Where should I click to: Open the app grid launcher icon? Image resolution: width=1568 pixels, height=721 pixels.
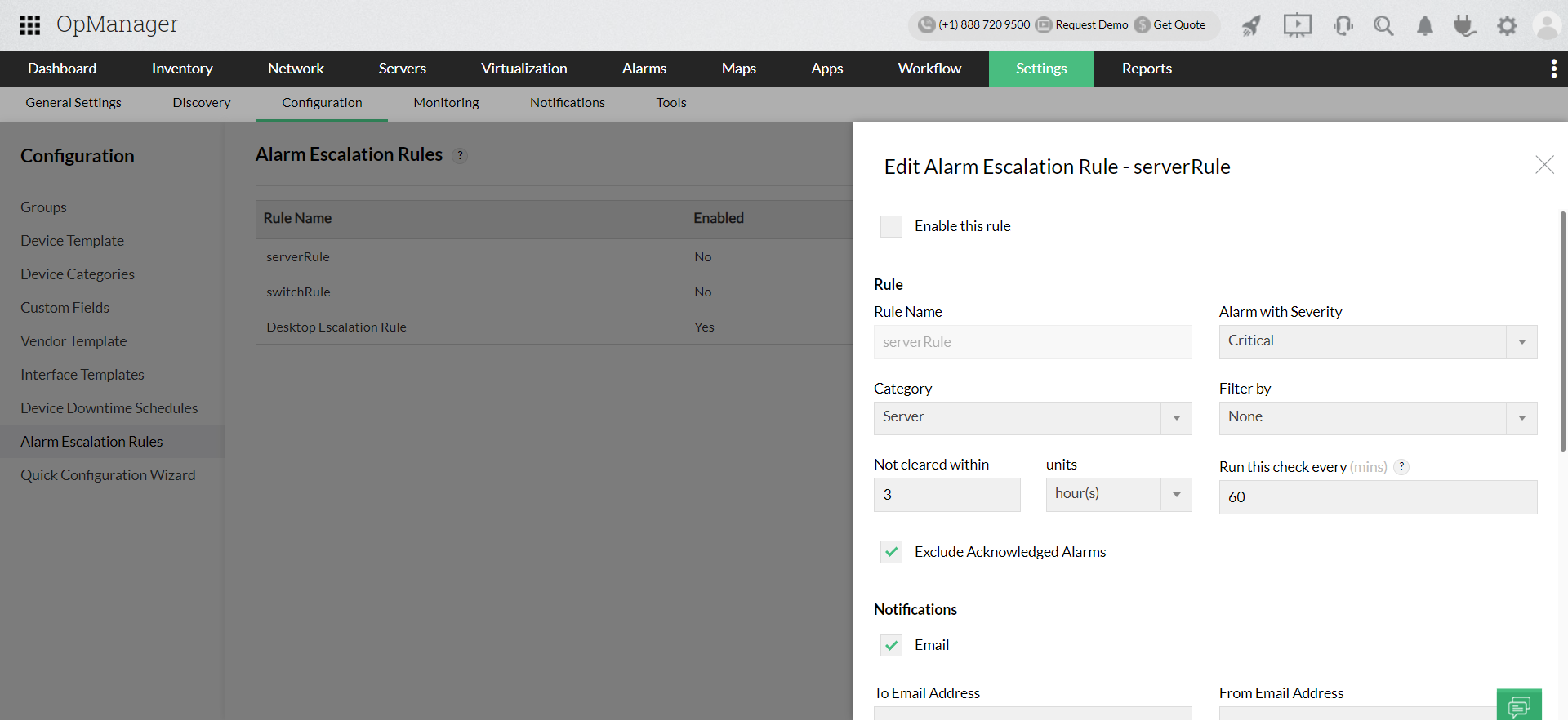[30, 25]
